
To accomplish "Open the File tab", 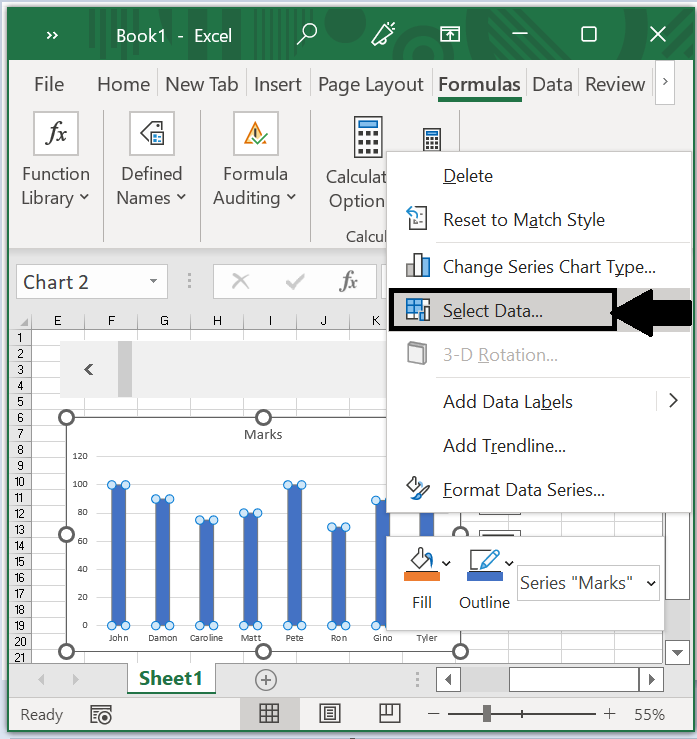I will click(49, 84).
